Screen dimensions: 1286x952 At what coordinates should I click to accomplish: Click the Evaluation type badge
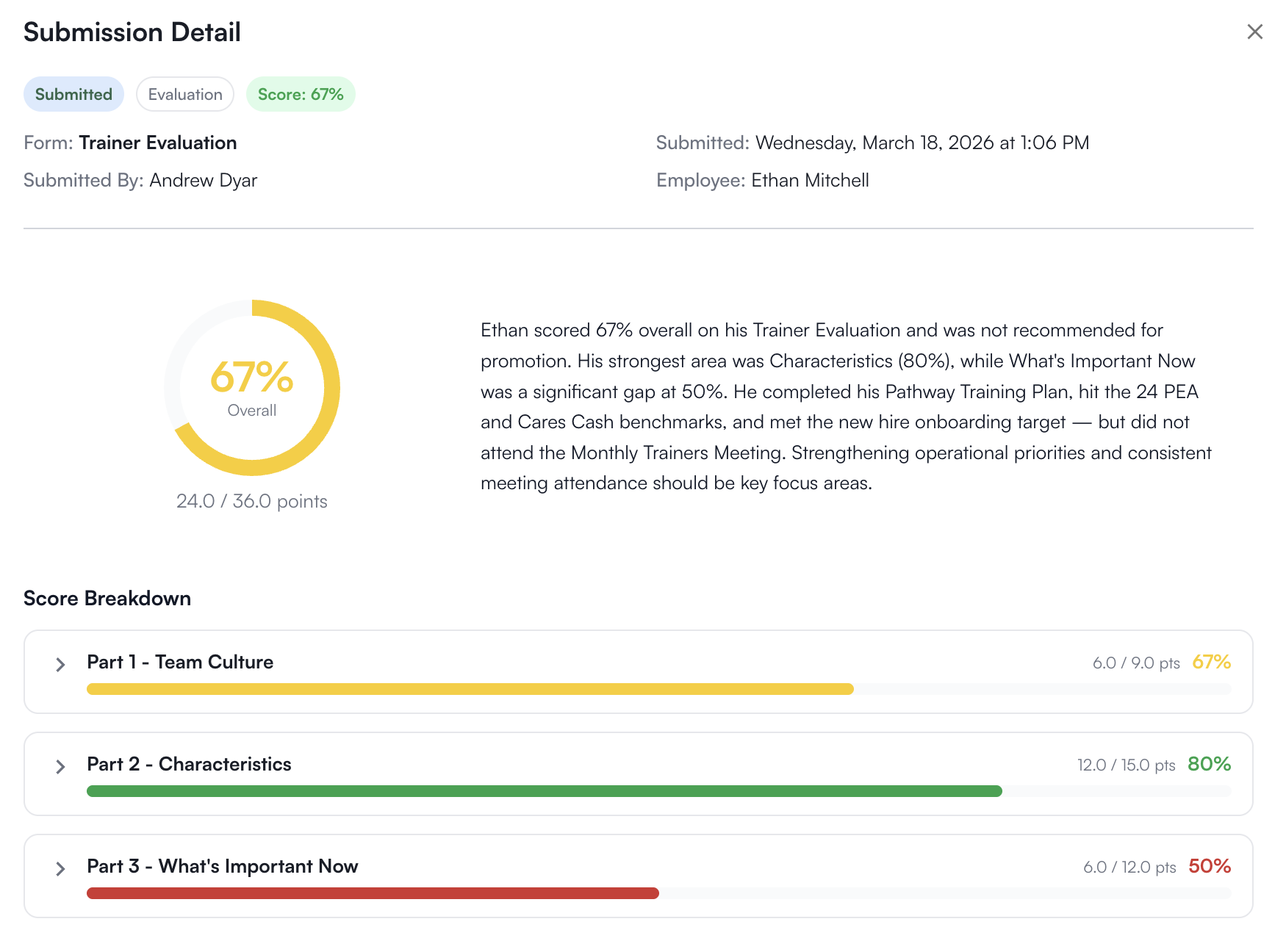pyautogui.click(x=185, y=94)
